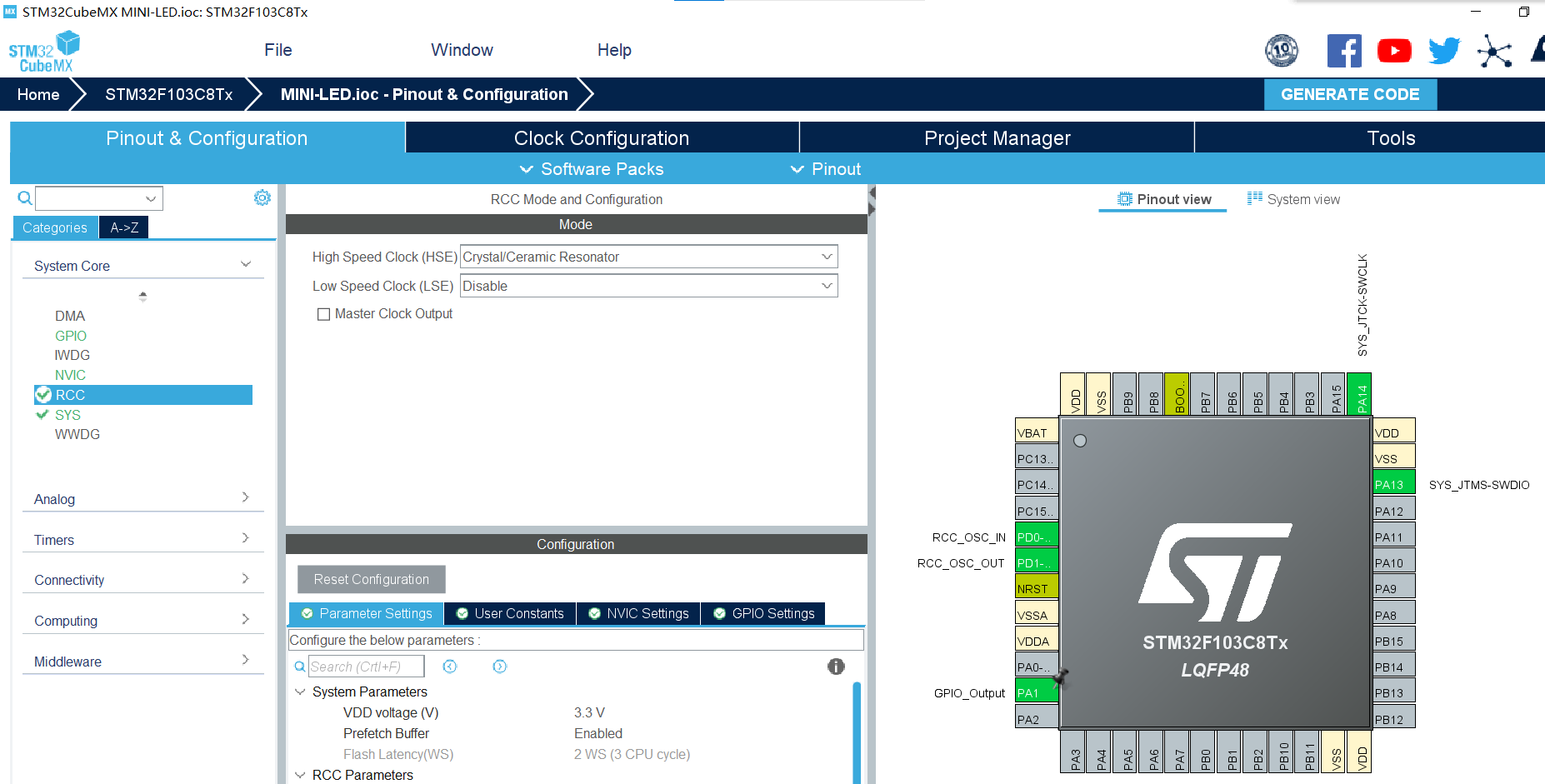Switch to System view
This screenshot has height=784, width=1545.
1293,199
